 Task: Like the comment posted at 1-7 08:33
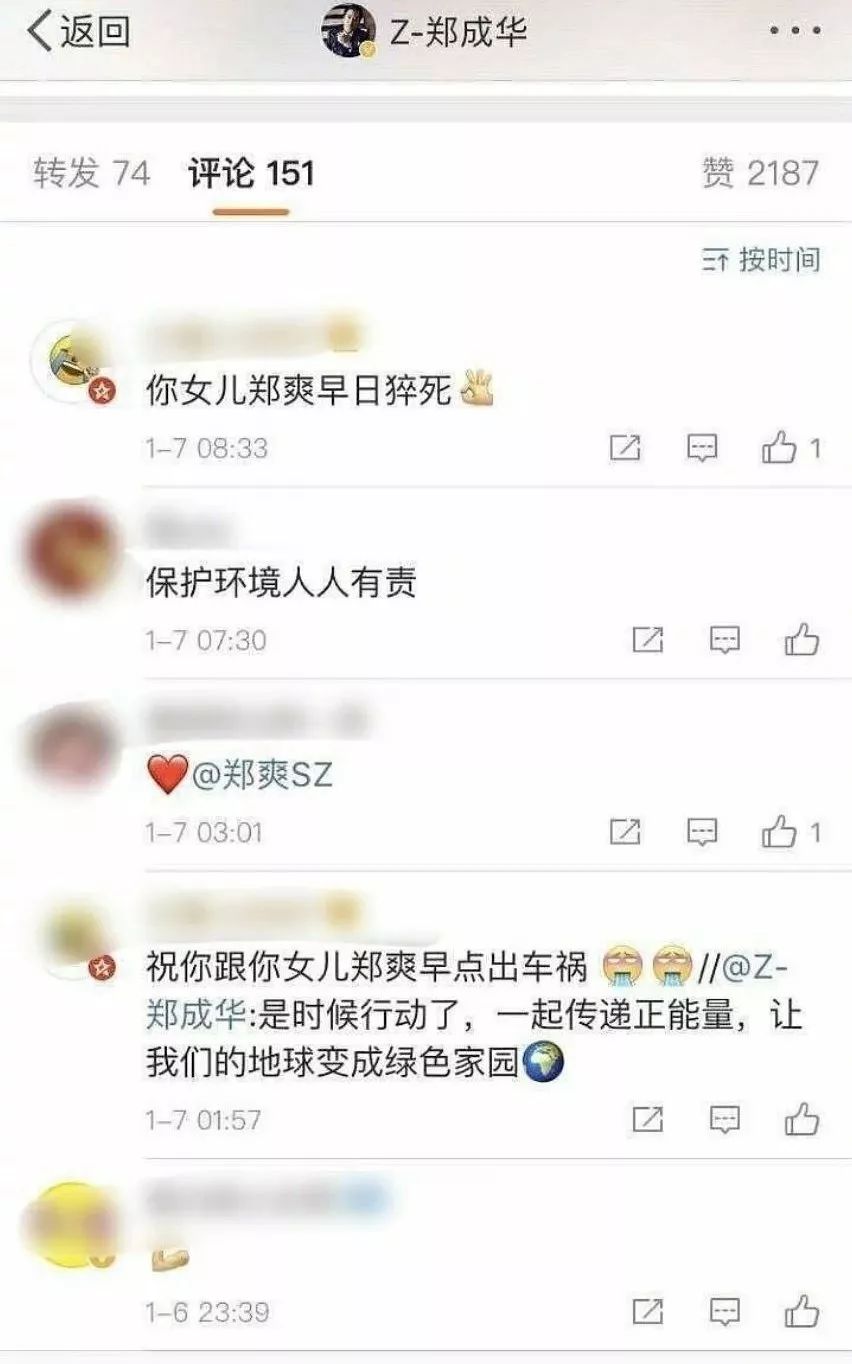coord(789,448)
